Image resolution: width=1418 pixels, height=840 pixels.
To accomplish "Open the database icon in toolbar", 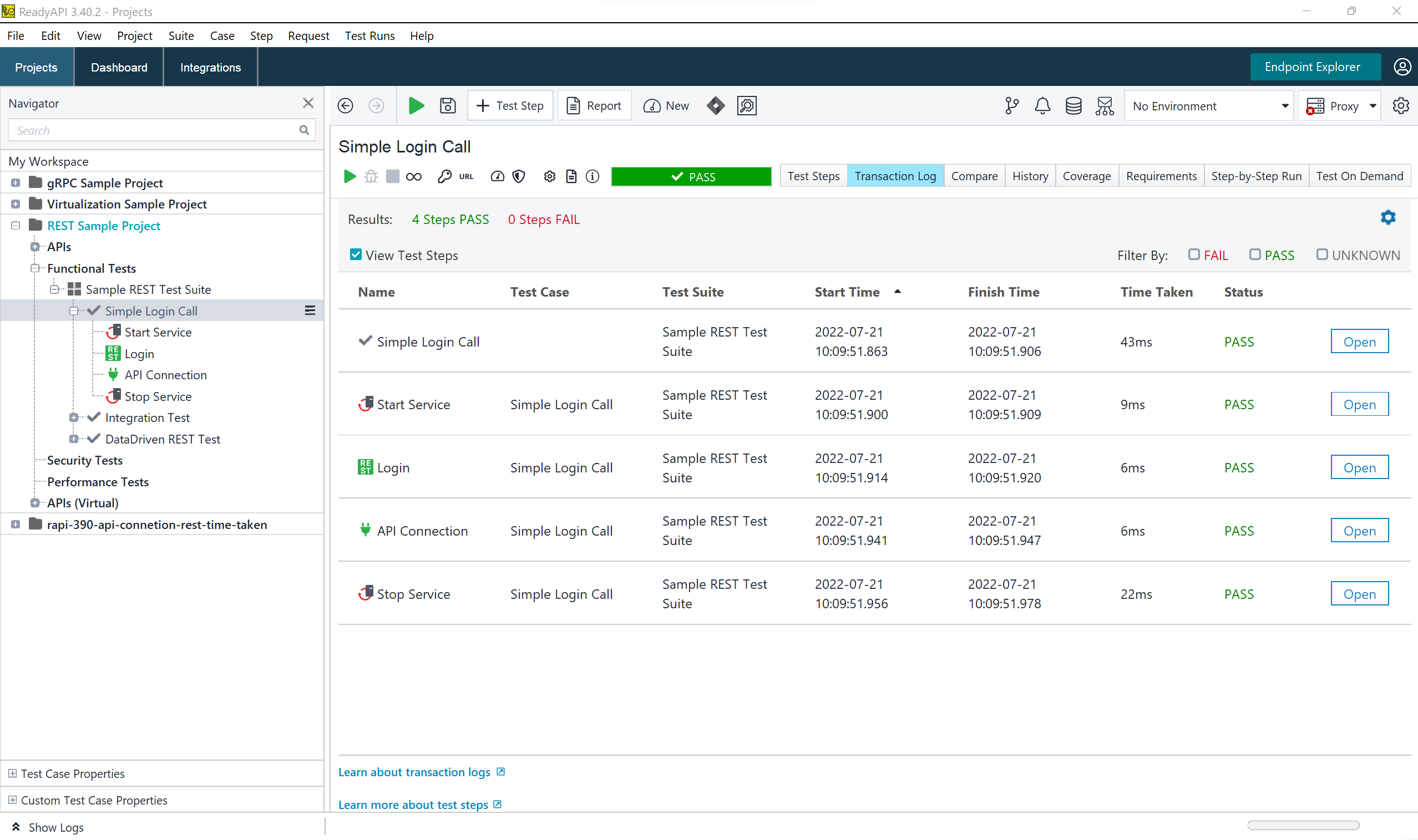I will pyautogui.click(x=1073, y=106).
